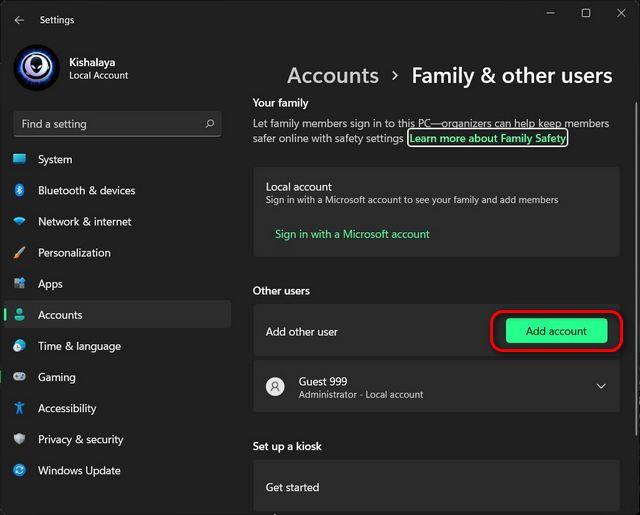Click the Add account button

tap(556, 331)
